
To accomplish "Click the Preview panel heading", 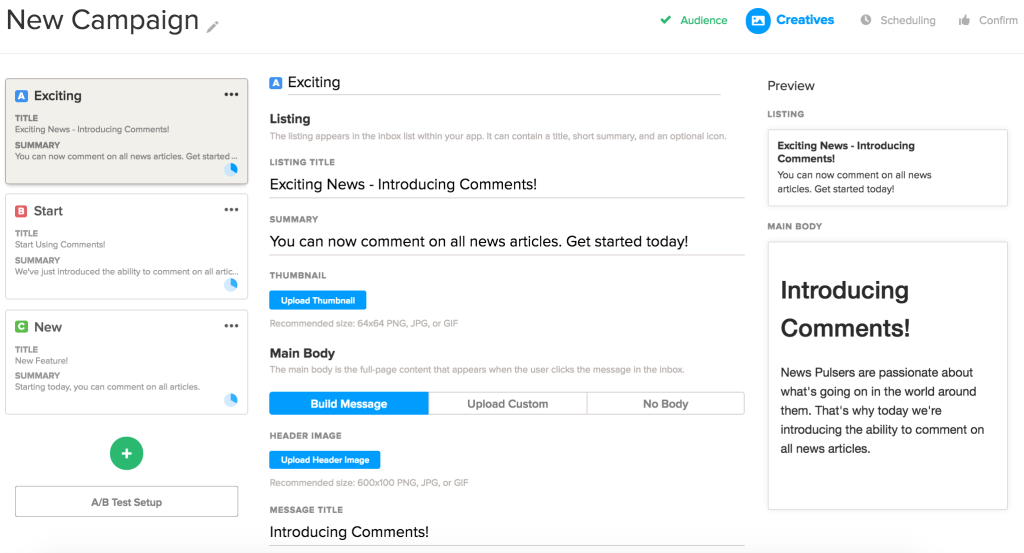I will (x=791, y=86).
